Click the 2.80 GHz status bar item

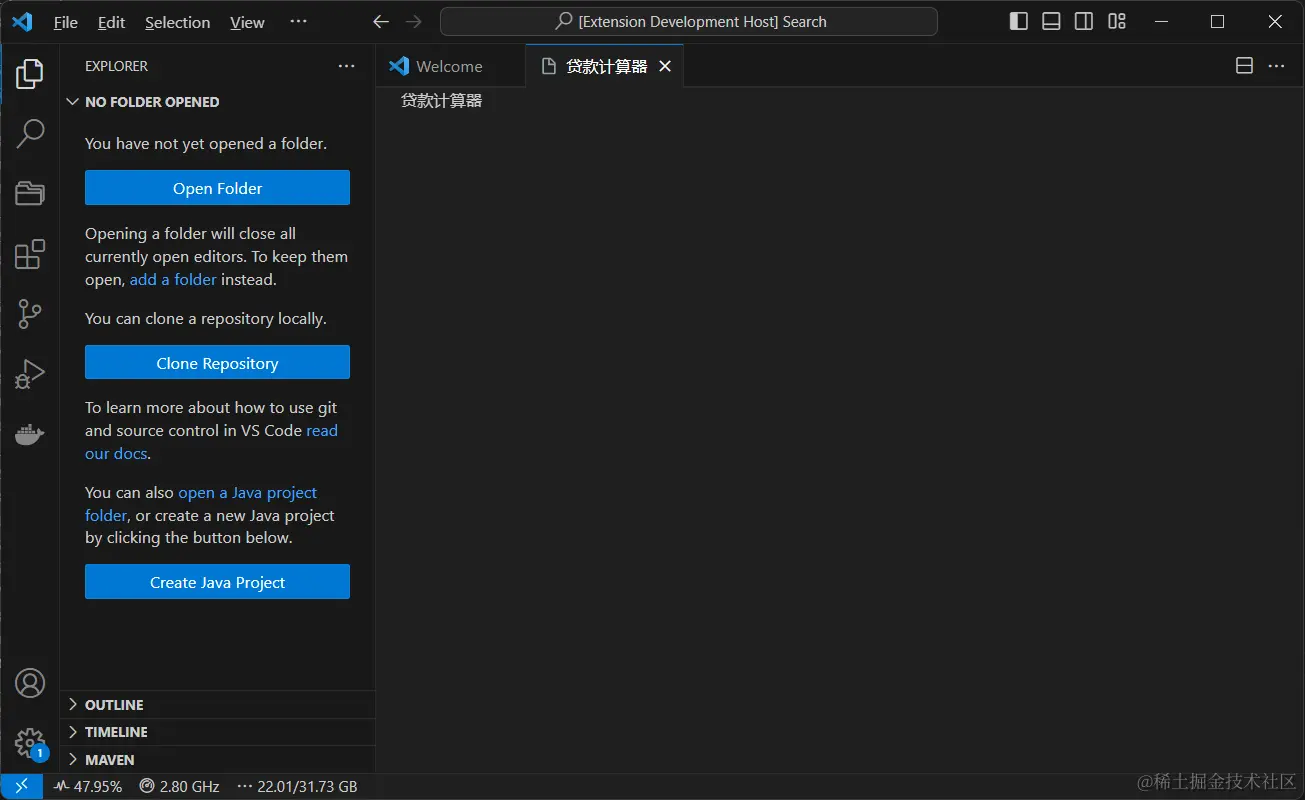pyautogui.click(x=179, y=786)
